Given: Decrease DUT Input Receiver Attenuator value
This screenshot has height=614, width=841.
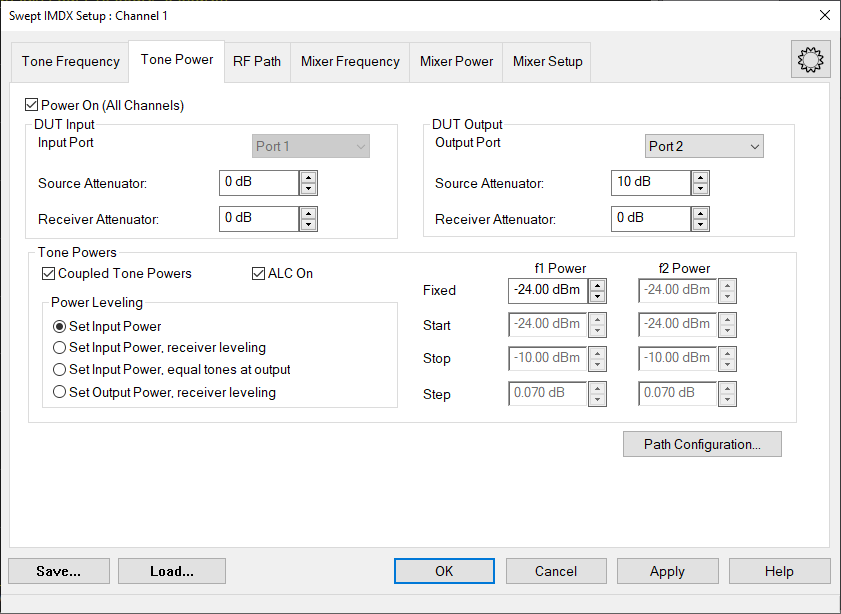Looking at the screenshot, I should tap(308, 225).
